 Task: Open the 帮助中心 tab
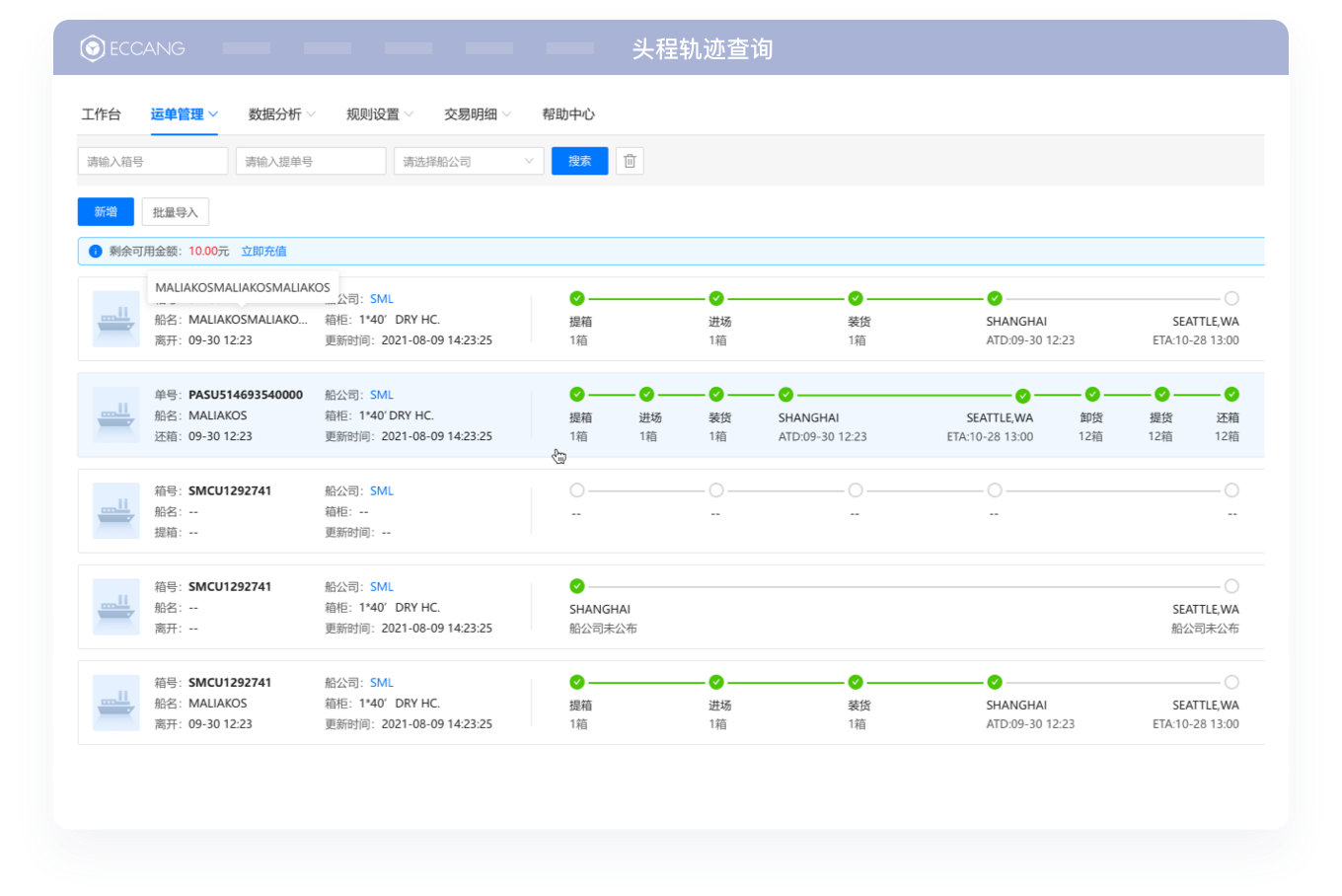click(568, 114)
